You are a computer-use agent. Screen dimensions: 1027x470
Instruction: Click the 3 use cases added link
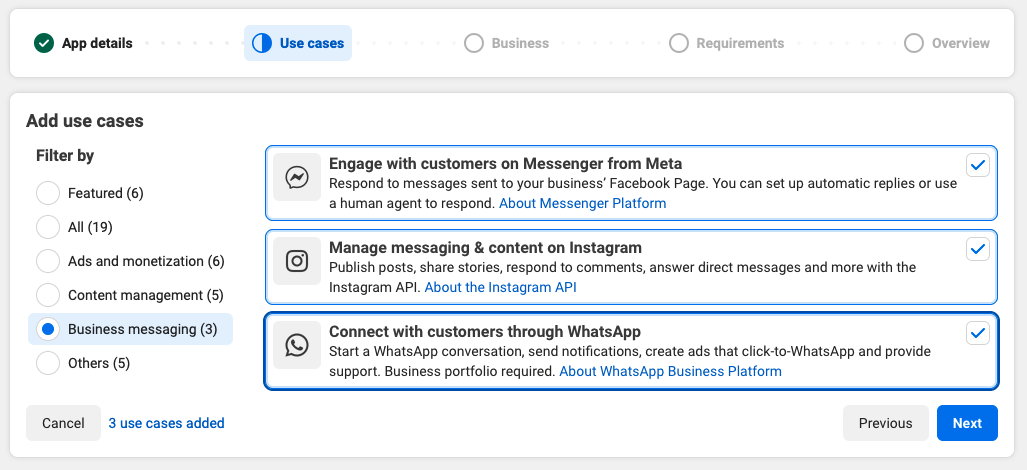[166, 423]
